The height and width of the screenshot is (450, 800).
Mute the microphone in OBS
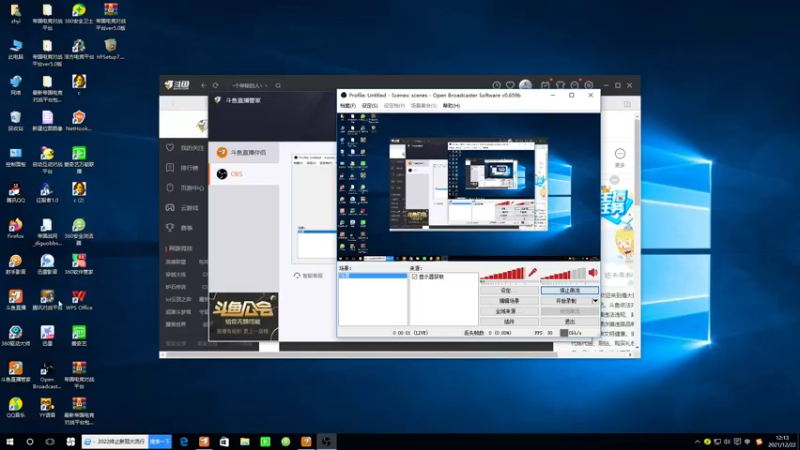tap(532, 273)
